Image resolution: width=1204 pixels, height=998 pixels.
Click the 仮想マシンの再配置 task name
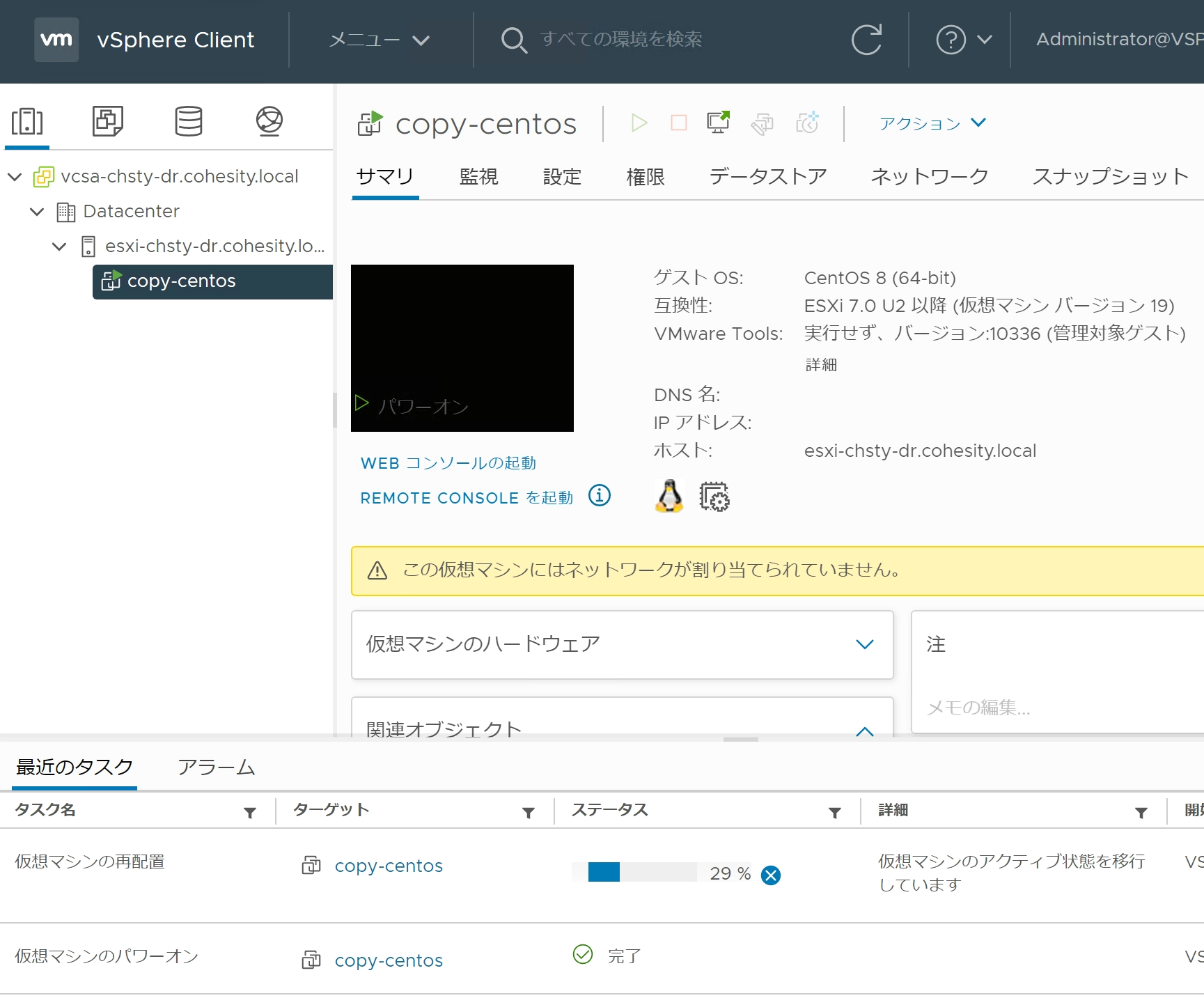(x=90, y=861)
